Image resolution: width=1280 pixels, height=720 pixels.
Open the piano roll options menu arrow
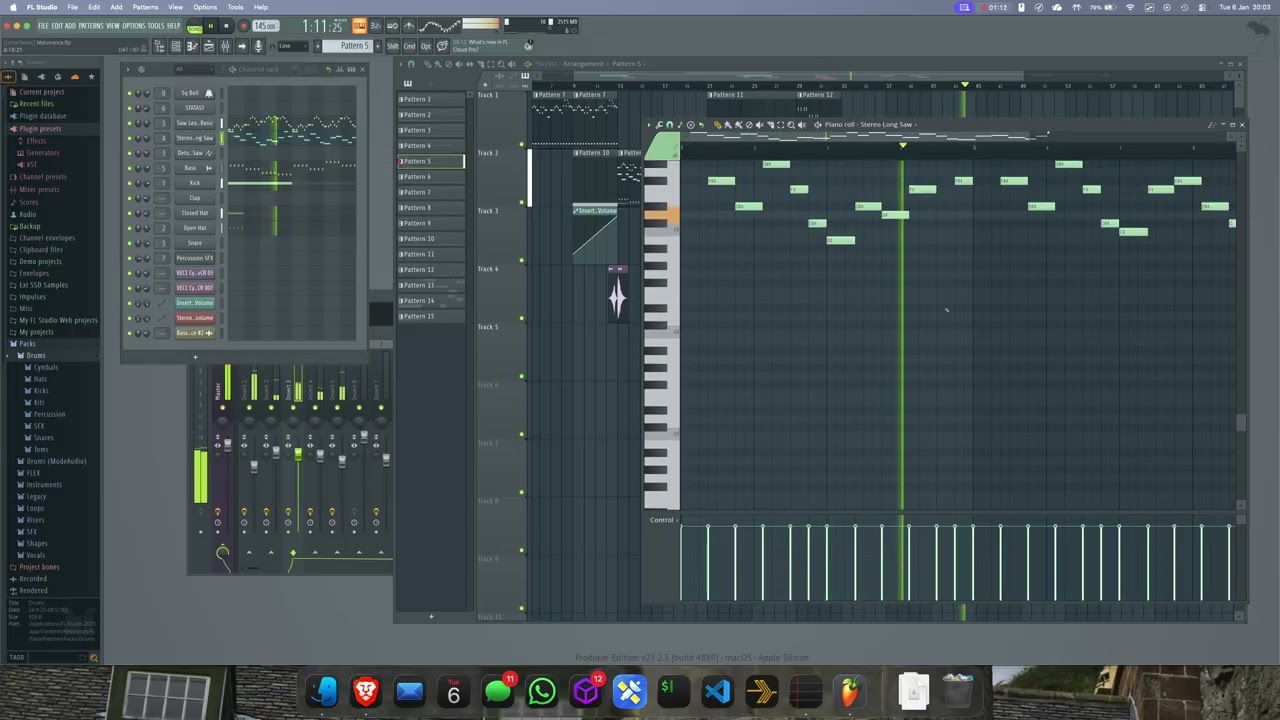(649, 125)
